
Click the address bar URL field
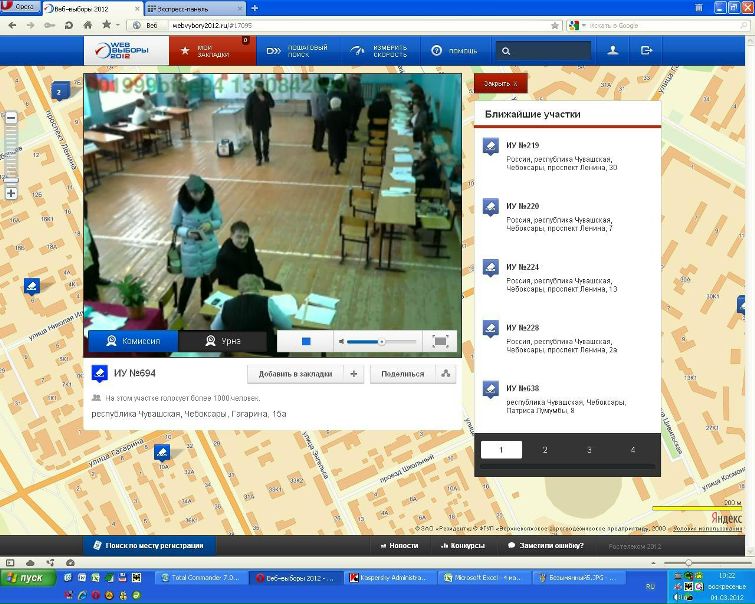tap(359, 25)
